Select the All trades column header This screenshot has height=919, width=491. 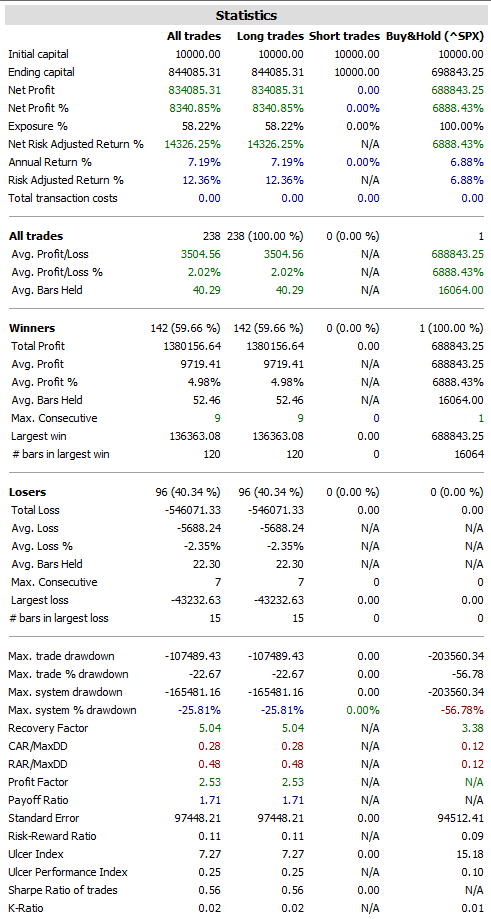pyautogui.click(x=194, y=36)
